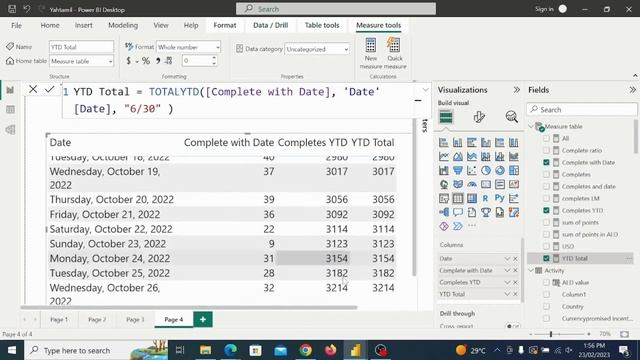The image size is (640, 360).
Task: Select the Matrix visual icon
Action: [472, 198]
